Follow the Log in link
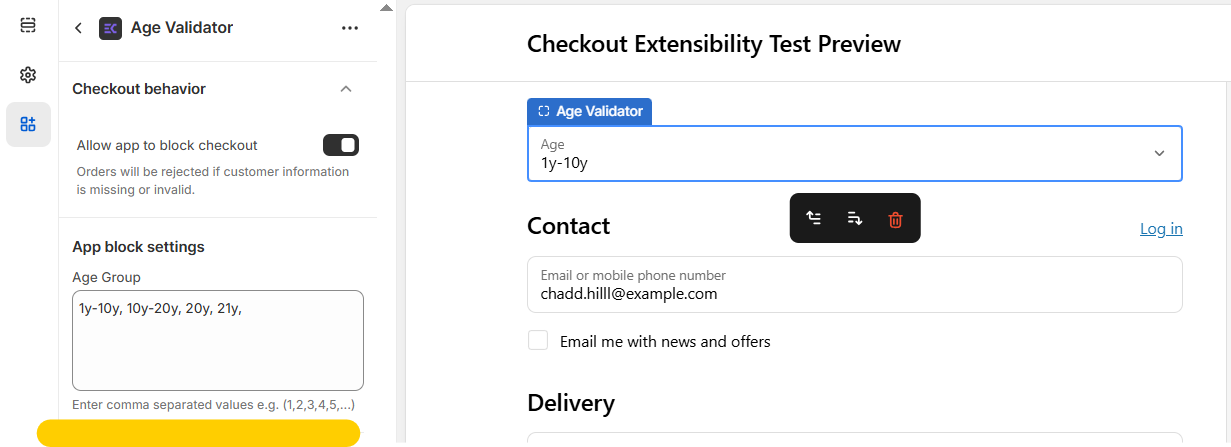Screen dimensions: 1231x447 click(1161, 229)
